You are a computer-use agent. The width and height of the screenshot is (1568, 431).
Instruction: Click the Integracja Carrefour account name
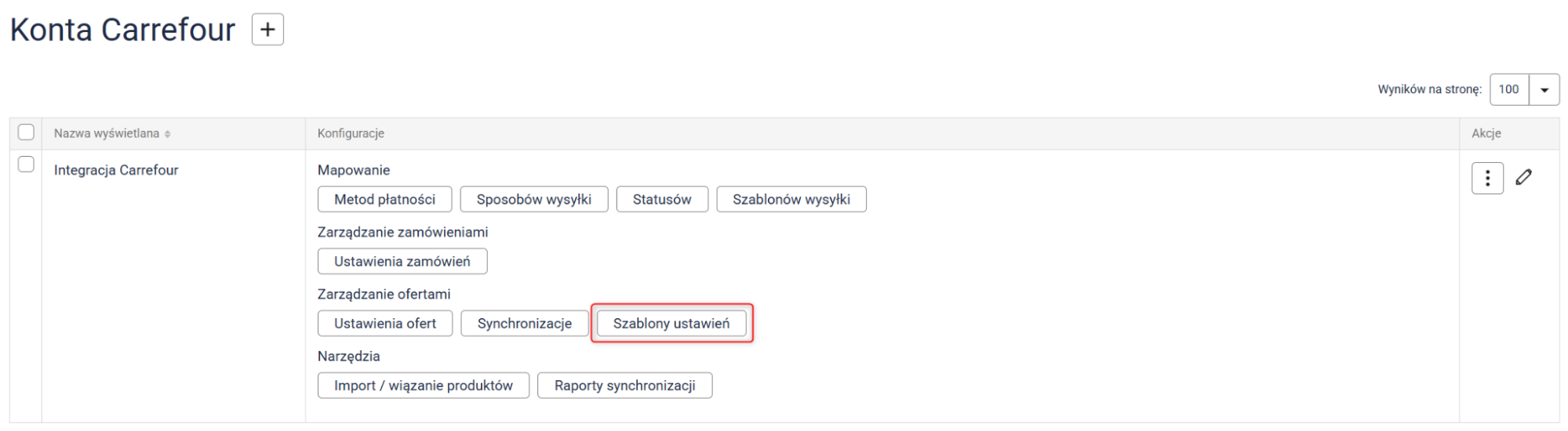click(x=116, y=170)
